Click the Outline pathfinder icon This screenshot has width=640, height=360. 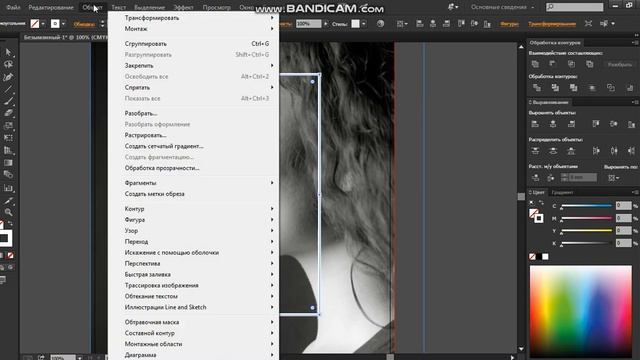(611, 88)
